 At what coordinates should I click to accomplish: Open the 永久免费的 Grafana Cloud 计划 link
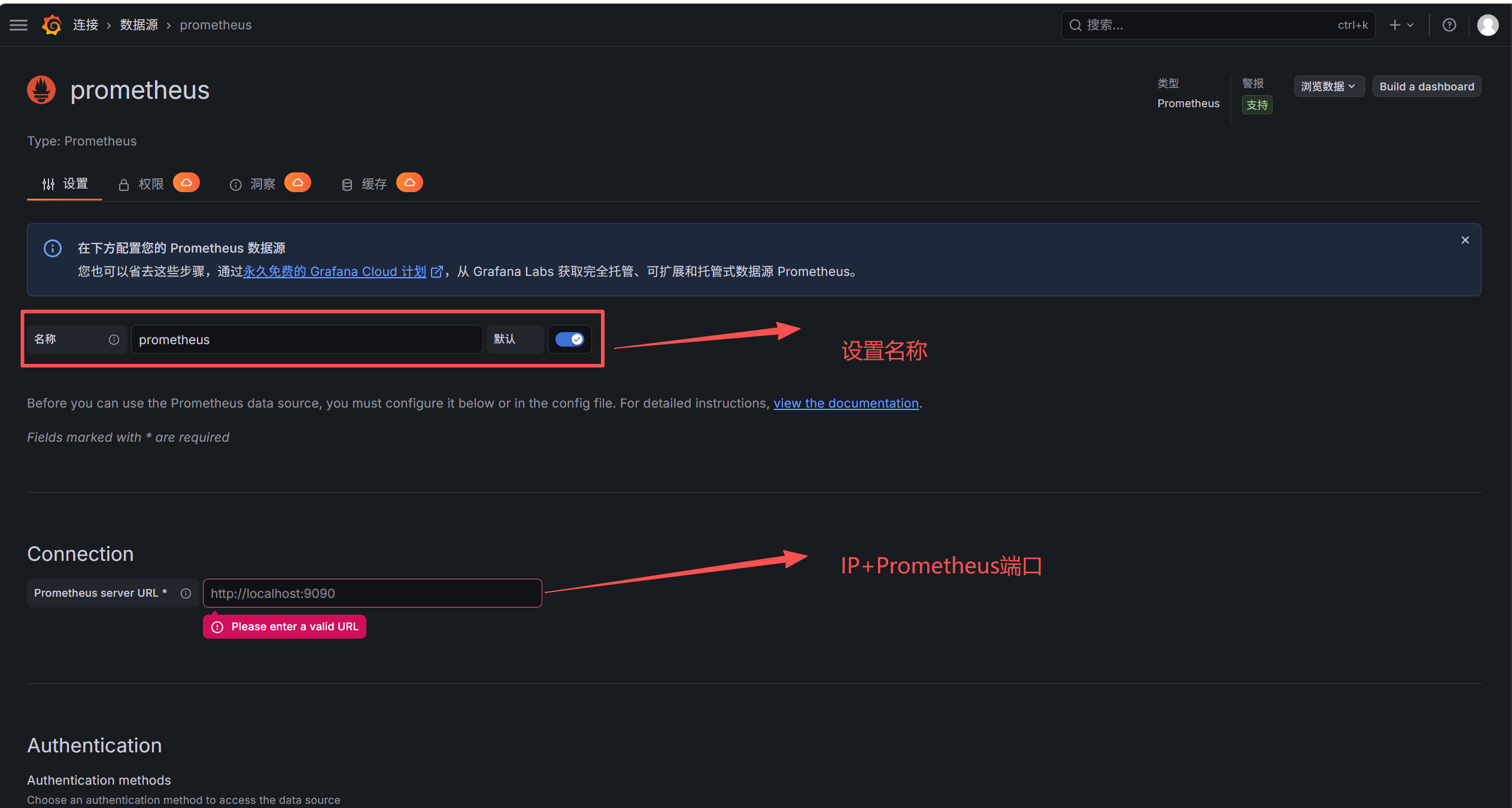click(x=342, y=271)
